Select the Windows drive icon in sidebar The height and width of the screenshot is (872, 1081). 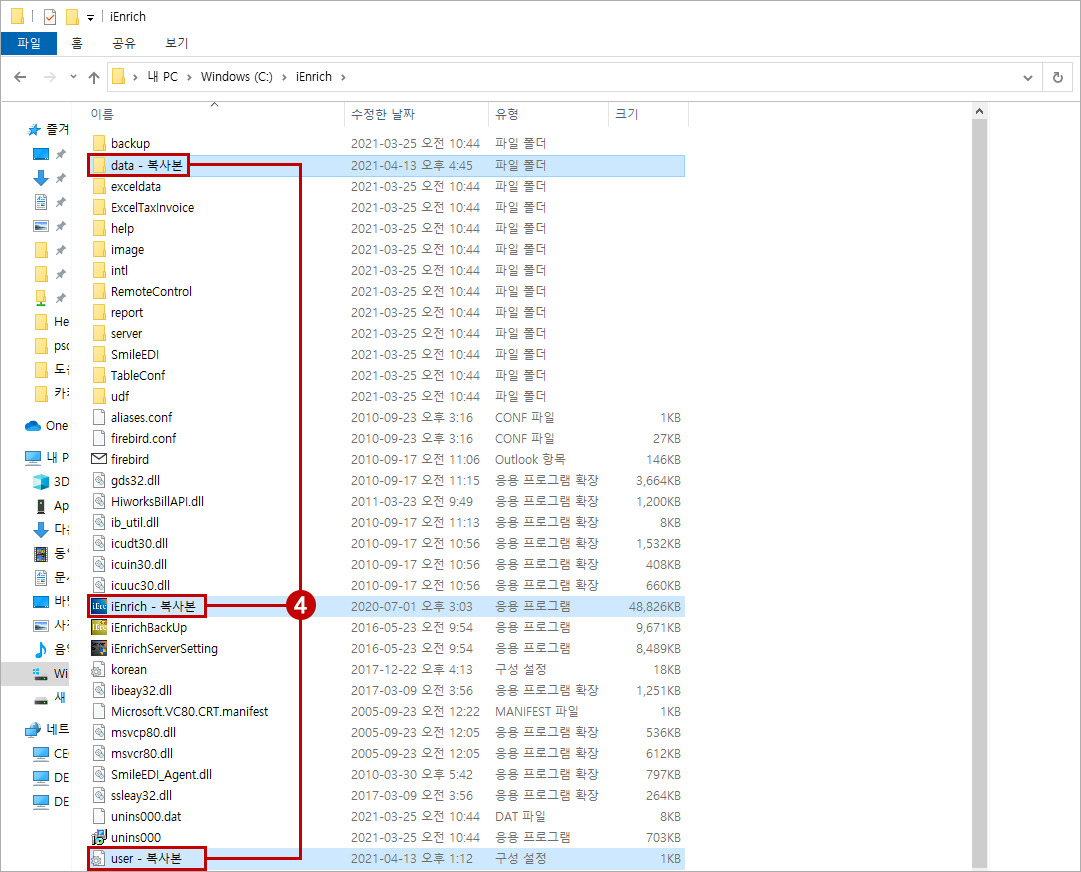pyautogui.click(x=41, y=673)
